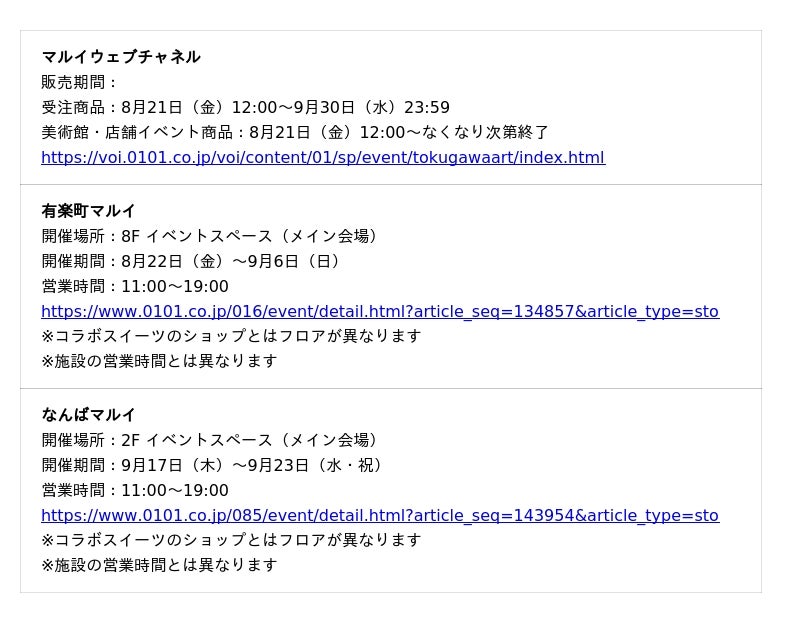Click コラボスイーツ note under なんばマルイ
This screenshot has width=800, height=623.
pos(232,539)
